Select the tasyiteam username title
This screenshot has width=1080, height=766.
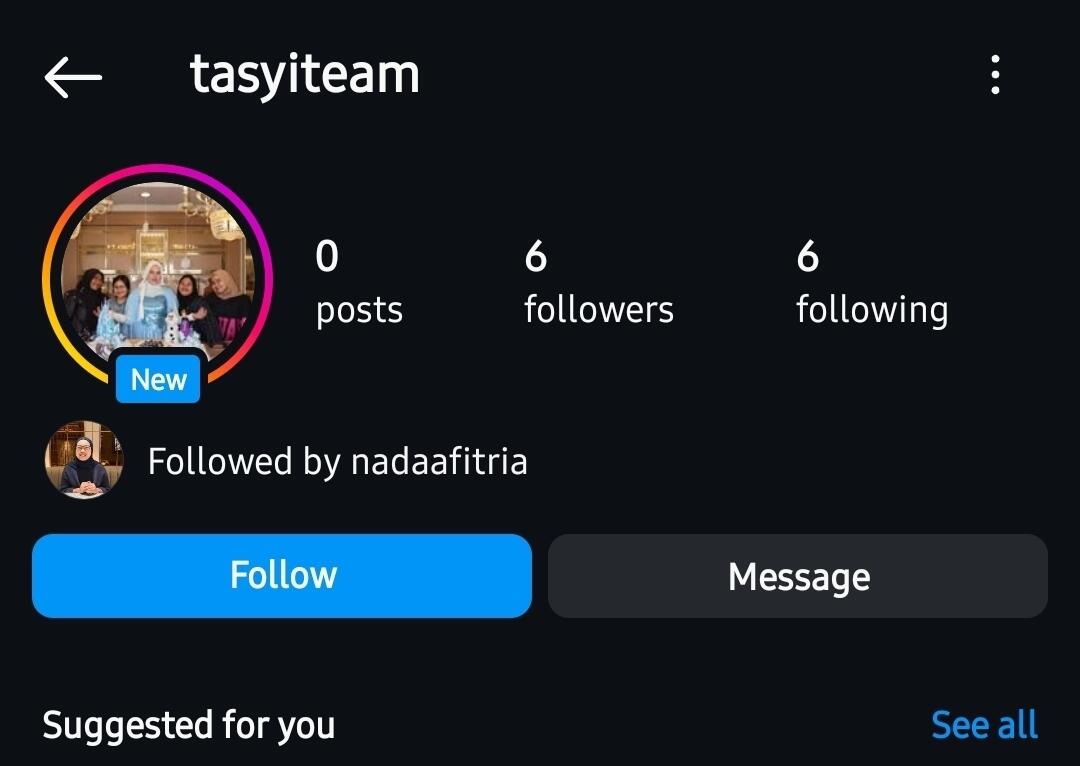[304, 75]
